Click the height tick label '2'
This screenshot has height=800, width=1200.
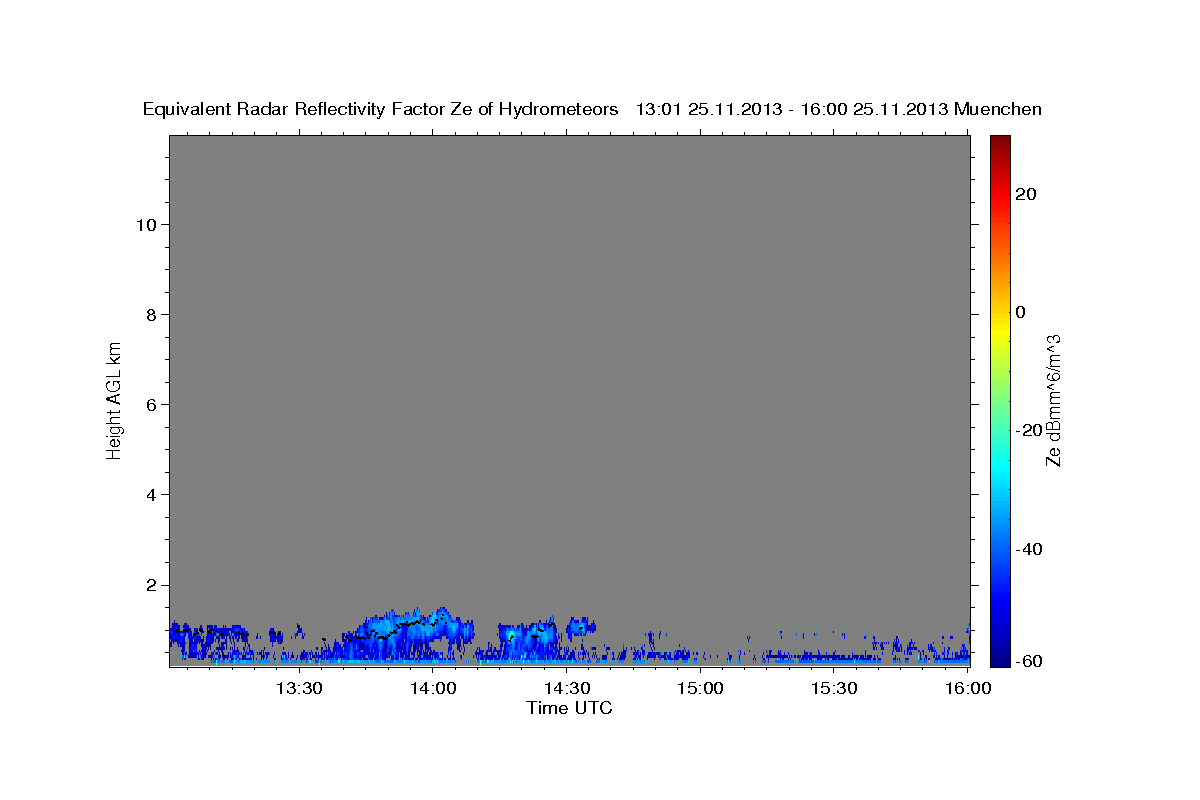pyautogui.click(x=152, y=584)
